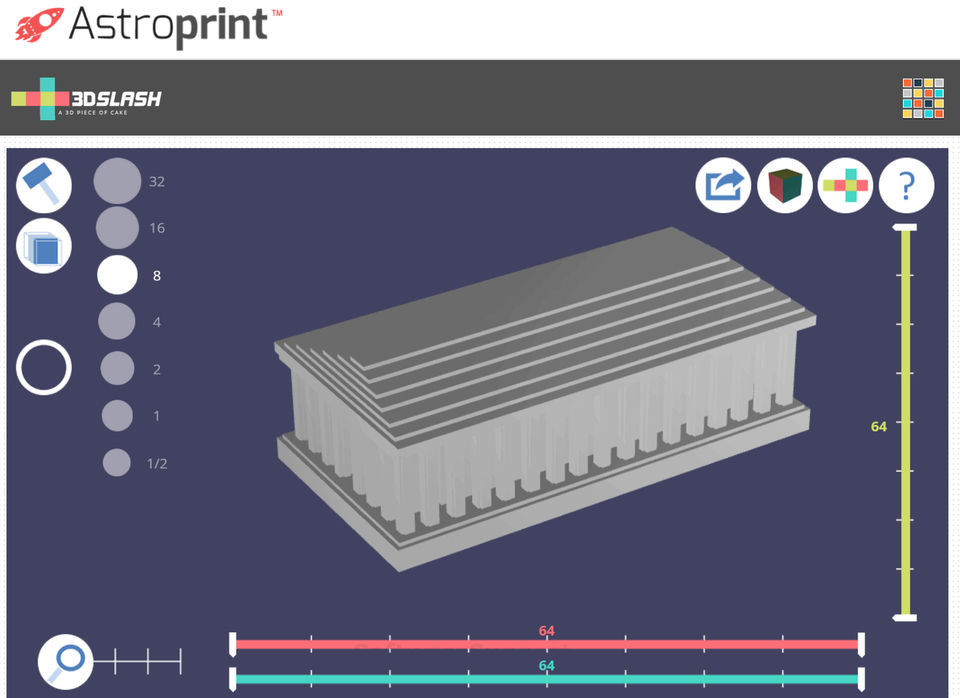
Task: Choose cube size 1
Action: [117, 416]
